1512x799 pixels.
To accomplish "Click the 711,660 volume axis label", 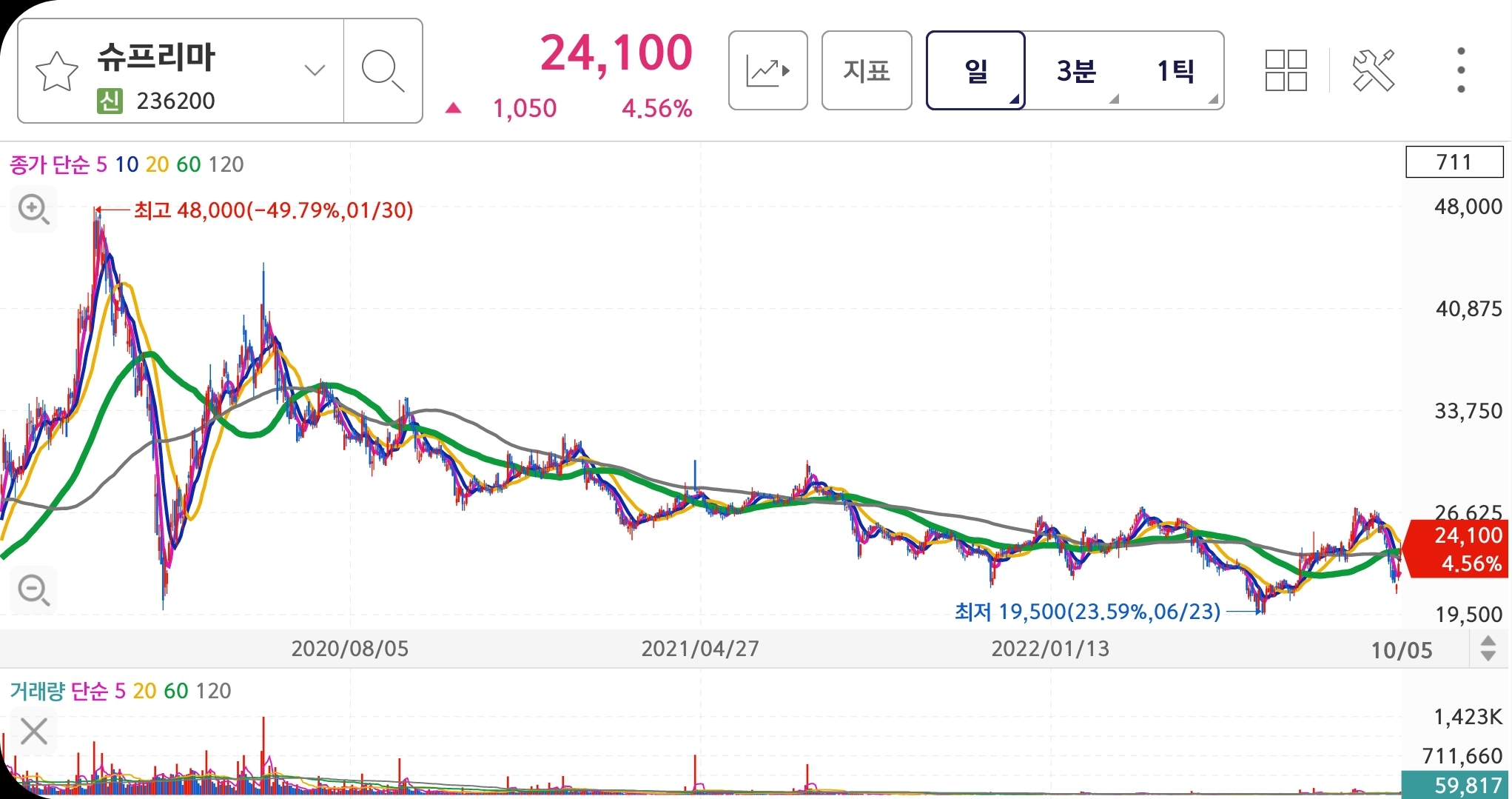I will (1462, 756).
